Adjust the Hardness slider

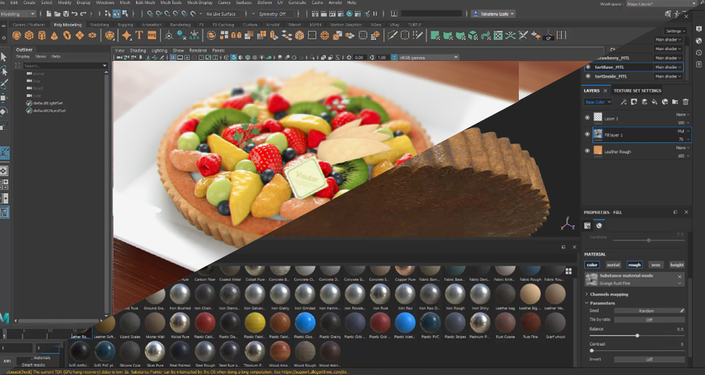(648, 241)
